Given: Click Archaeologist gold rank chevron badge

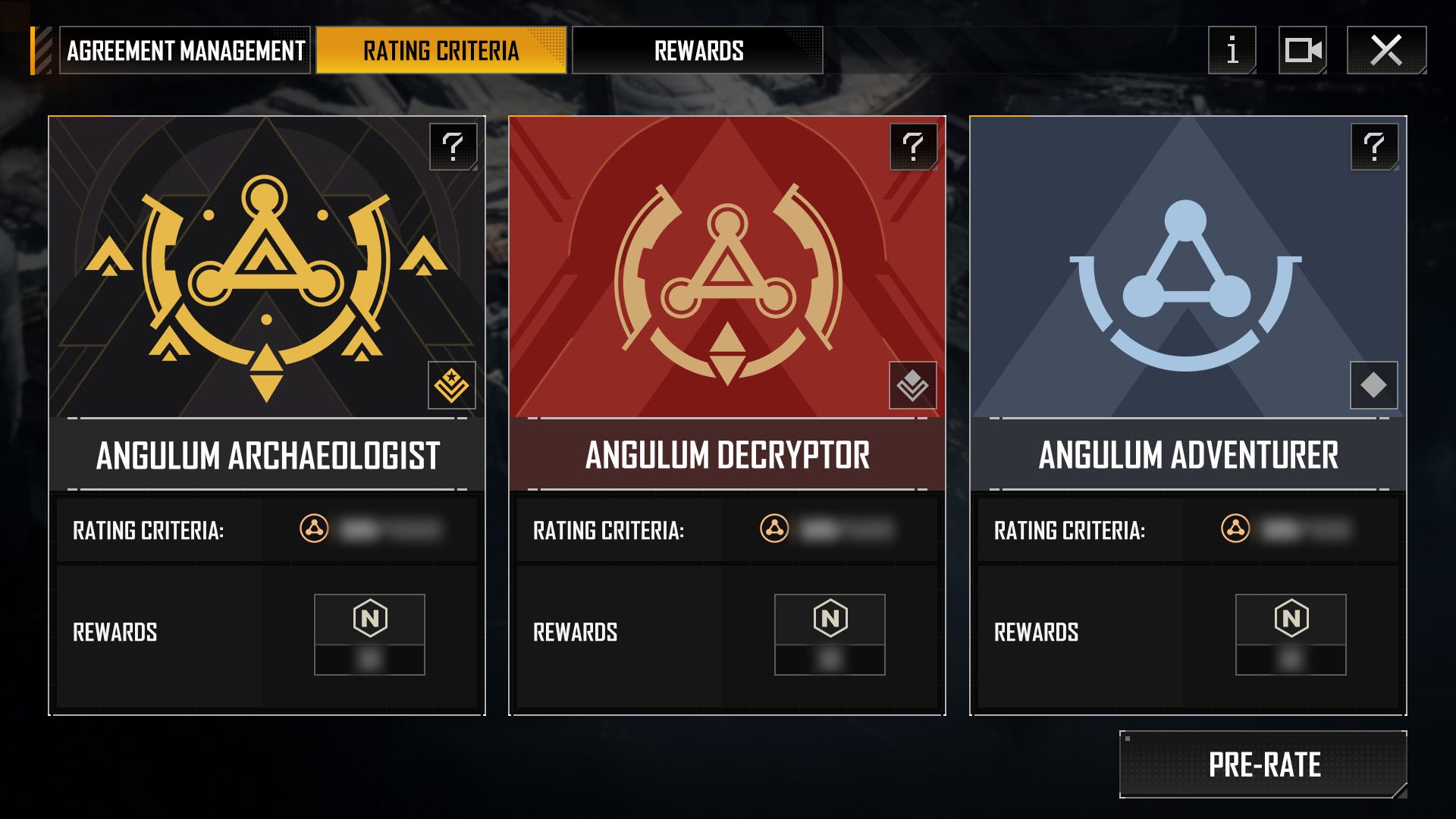Looking at the screenshot, I should click(x=452, y=385).
